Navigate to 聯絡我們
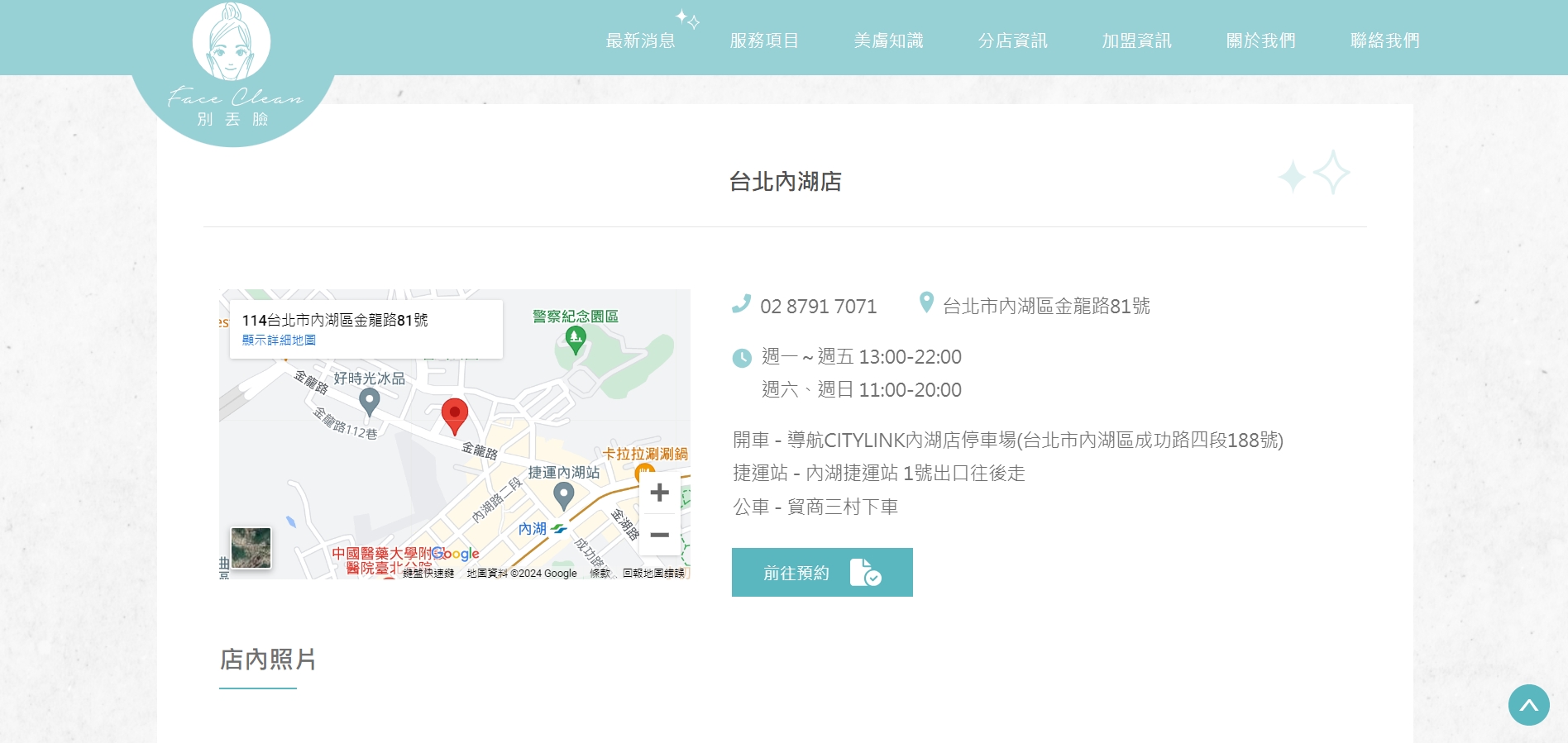Viewport: 1568px width, 743px height. (1384, 40)
